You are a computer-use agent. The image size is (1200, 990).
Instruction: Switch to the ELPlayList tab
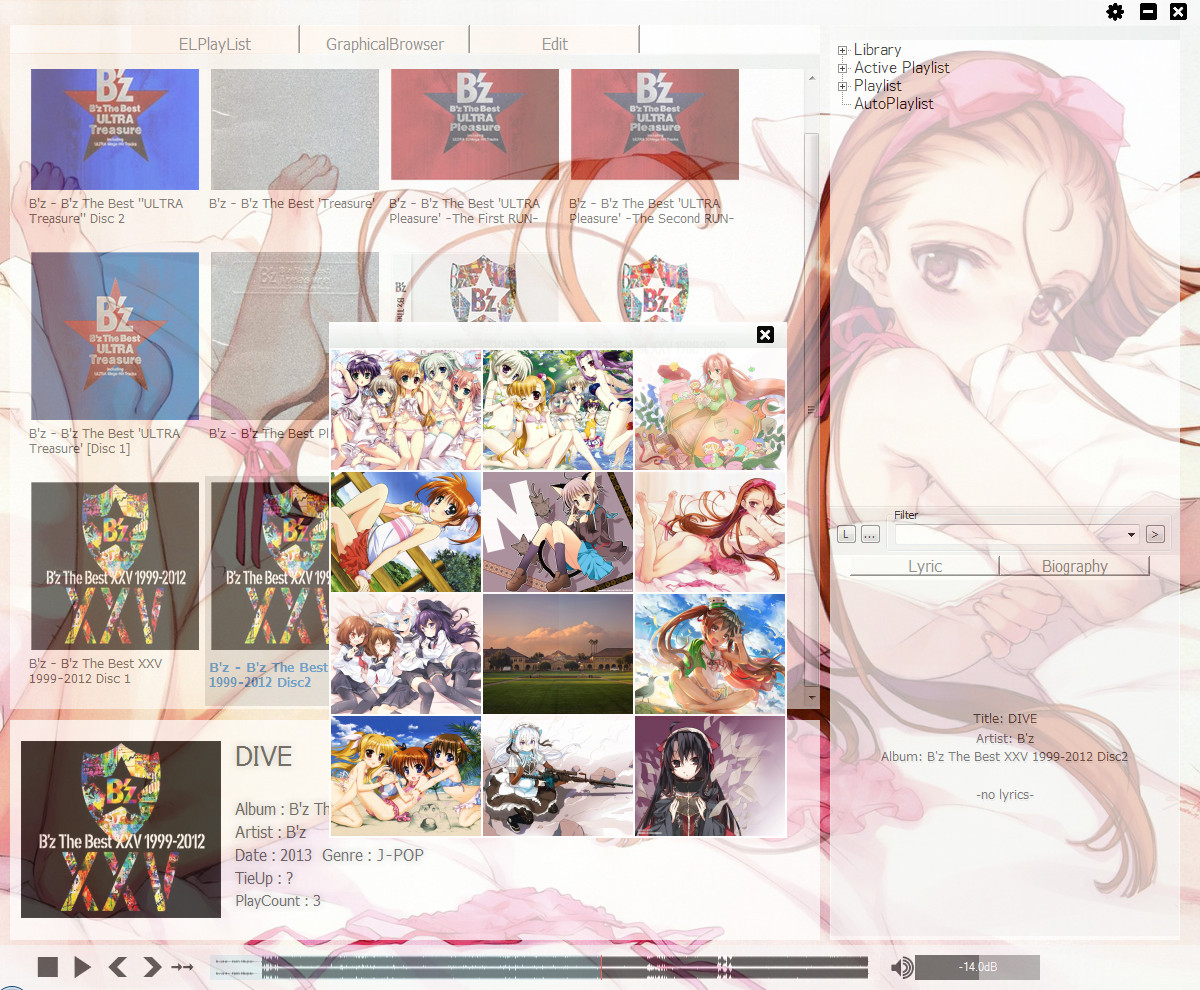pyautogui.click(x=215, y=44)
